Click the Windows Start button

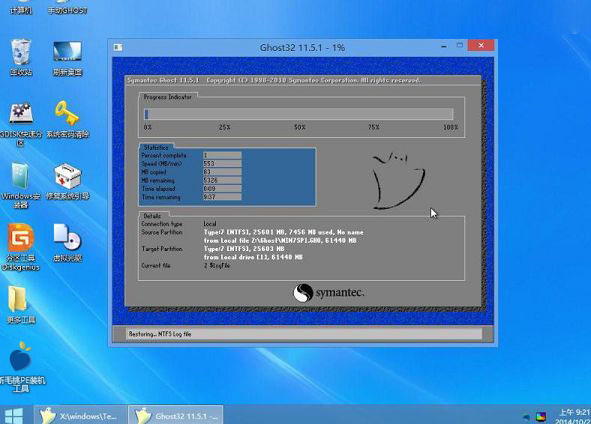pos(14,416)
